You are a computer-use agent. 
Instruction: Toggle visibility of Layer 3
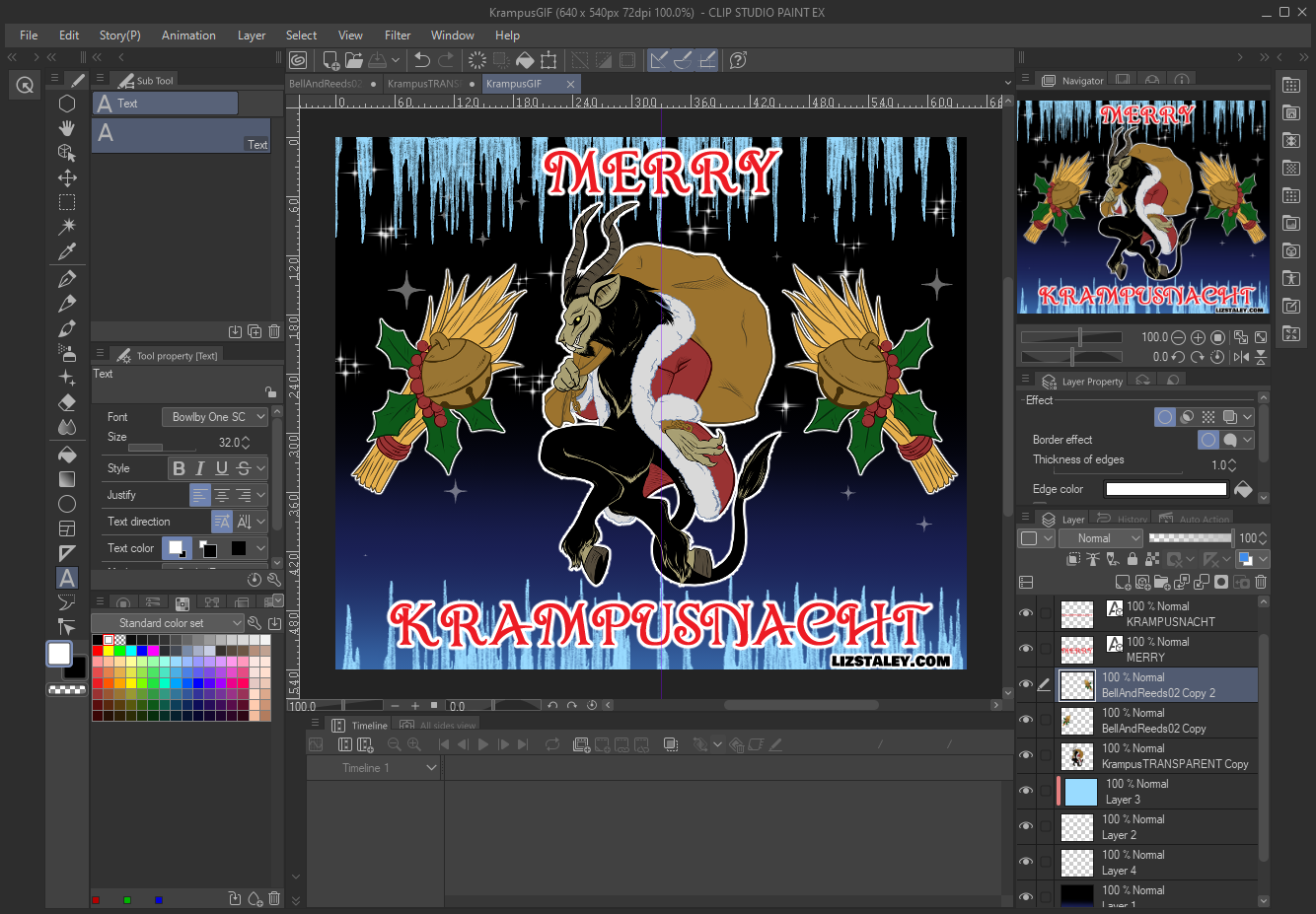pos(1026,791)
